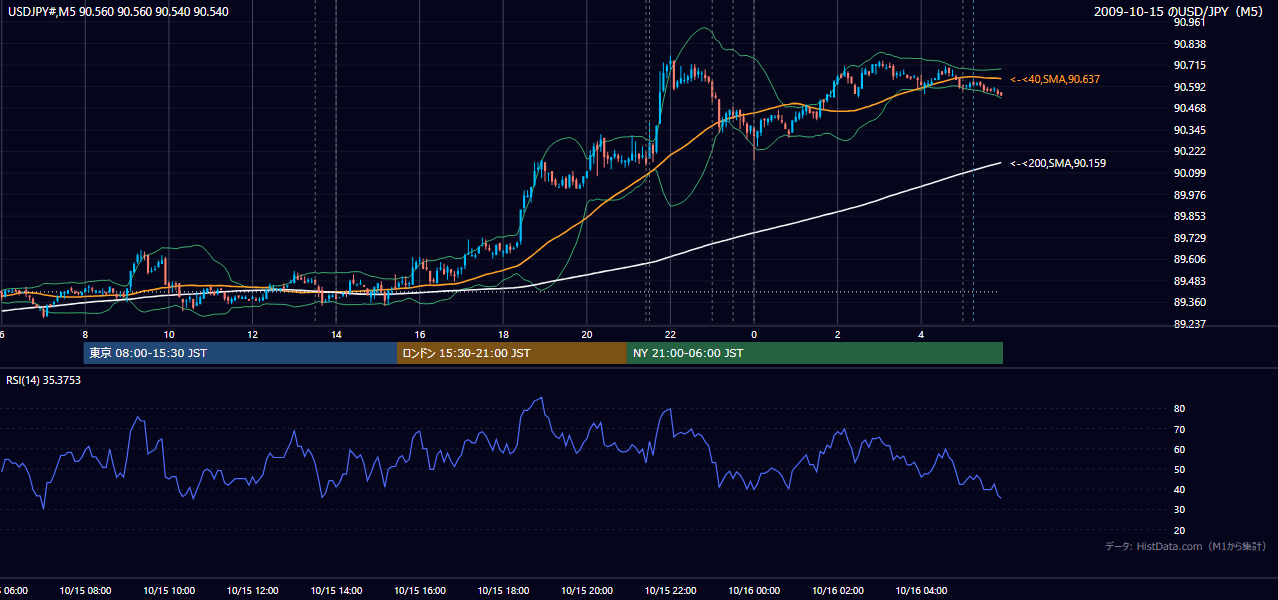
Task: Select the 10/16 04:00 bottom date label
Action: [x=922, y=590]
